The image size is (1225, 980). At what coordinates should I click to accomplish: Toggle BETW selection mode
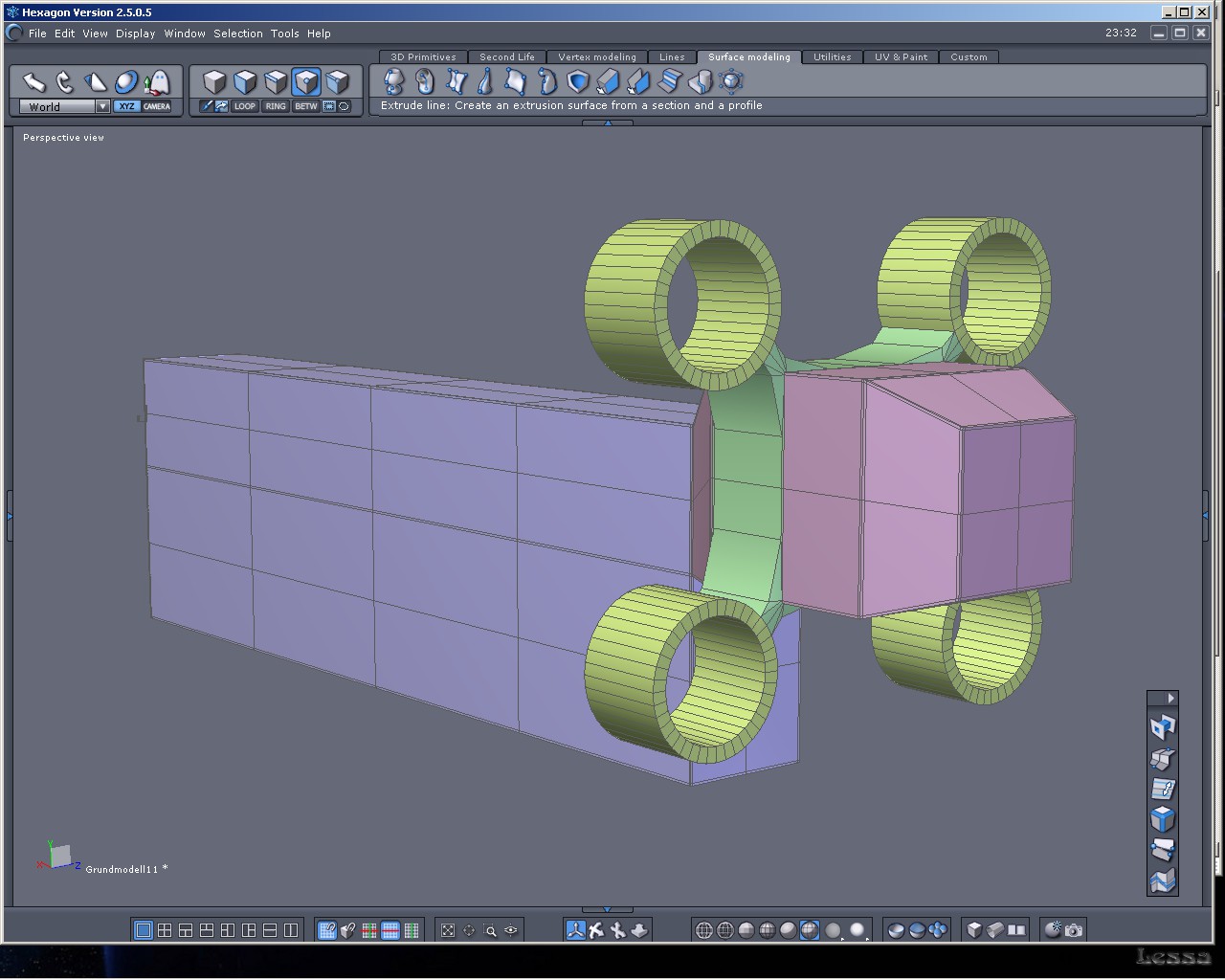[x=306, y=106]
